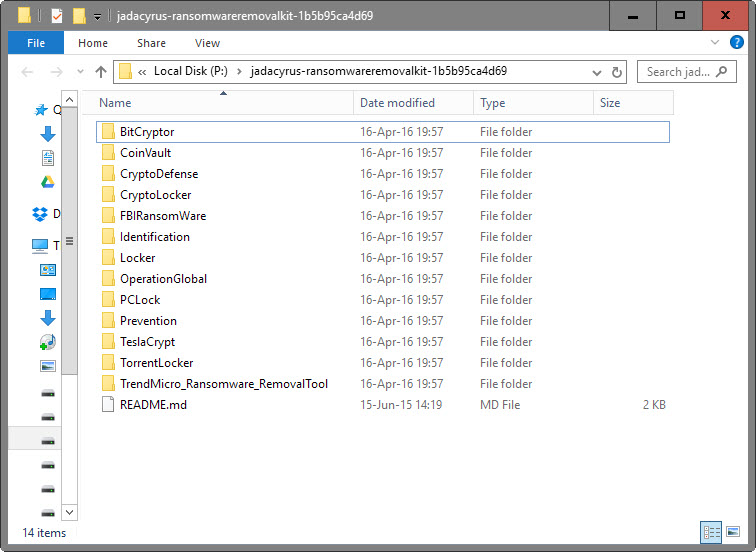Open Google Drive in navigation pane

coord(48,182)
